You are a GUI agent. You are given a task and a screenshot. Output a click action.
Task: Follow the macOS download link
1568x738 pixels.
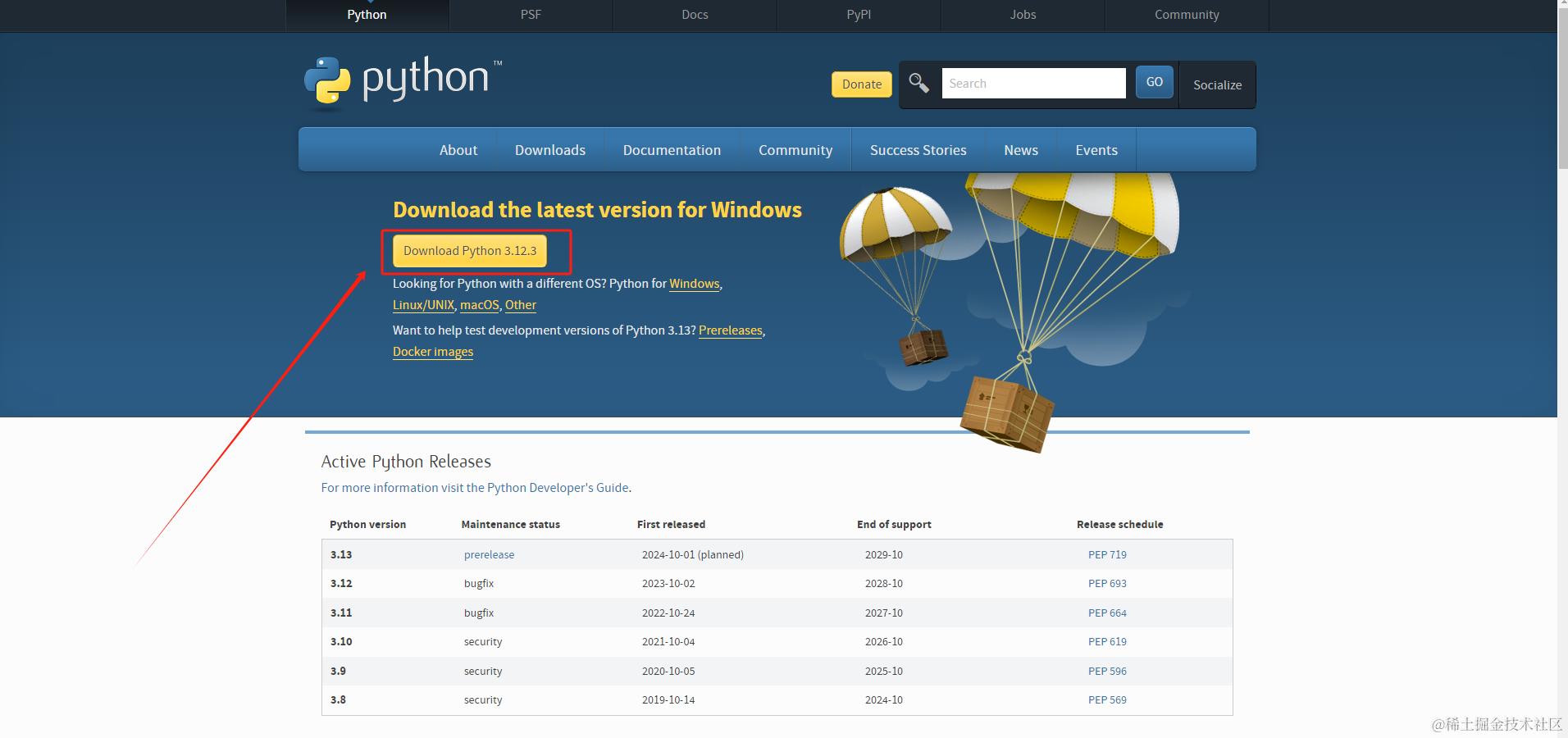coord(480,305)
